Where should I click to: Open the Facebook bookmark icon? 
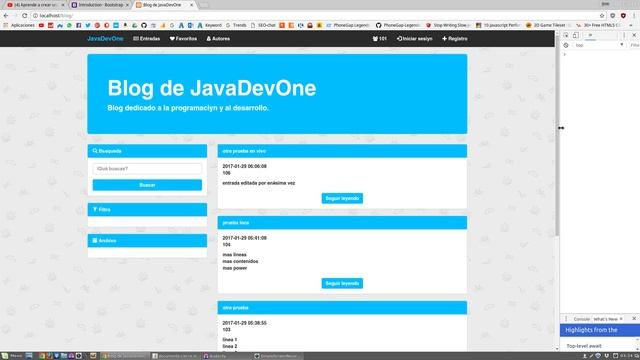[79, 25]
